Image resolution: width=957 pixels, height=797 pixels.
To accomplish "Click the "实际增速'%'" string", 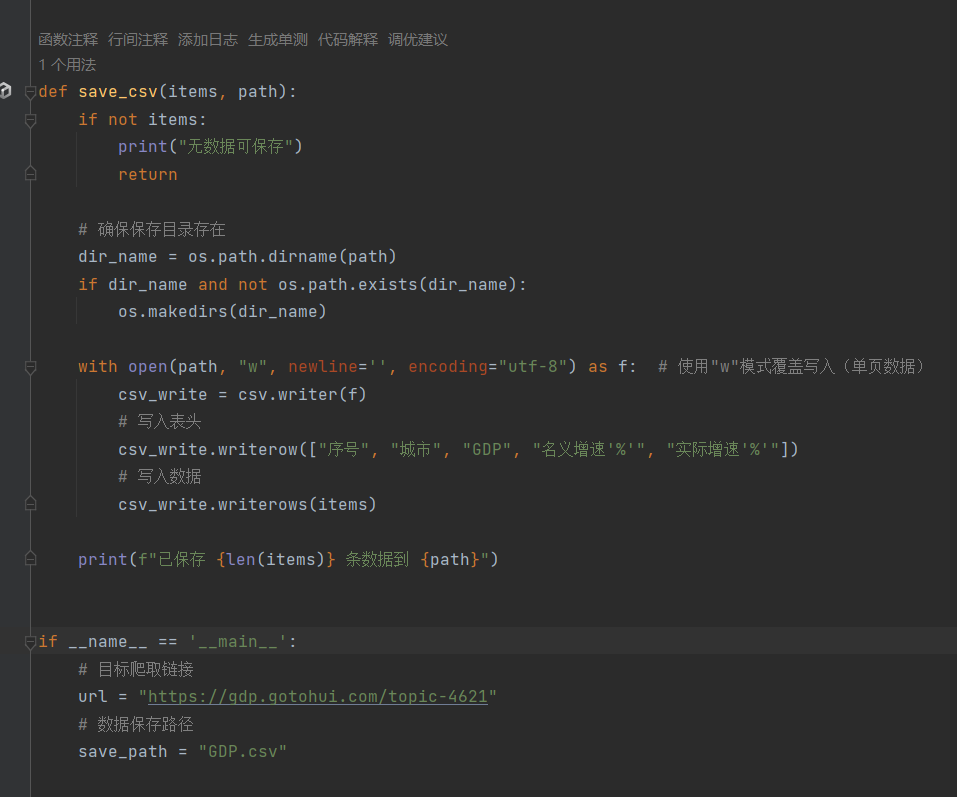I will coord(723,450).
